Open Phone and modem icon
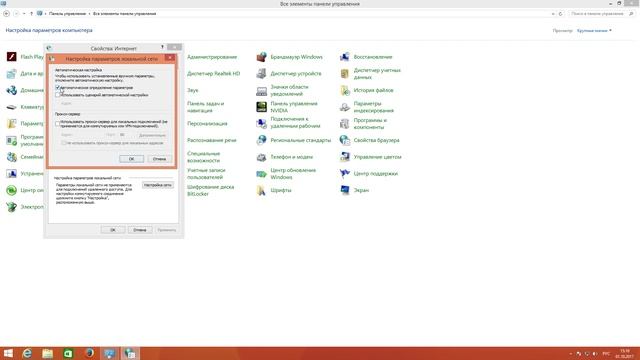The width and height of the screenshot is (640, 360). click(x=261, y=157)
